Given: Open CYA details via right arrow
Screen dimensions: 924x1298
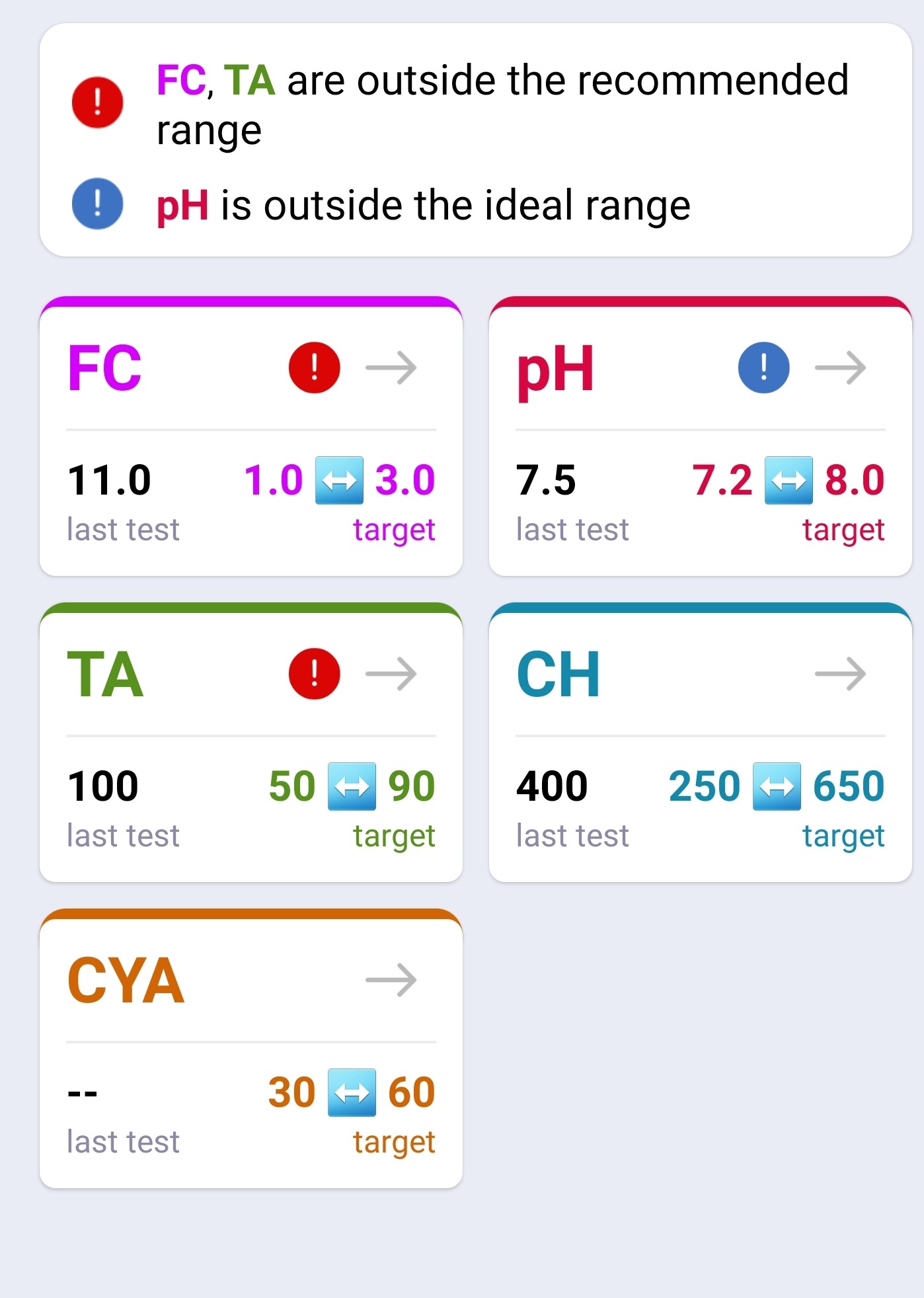Looking at the screenshot, I should [x=391, y=980].
